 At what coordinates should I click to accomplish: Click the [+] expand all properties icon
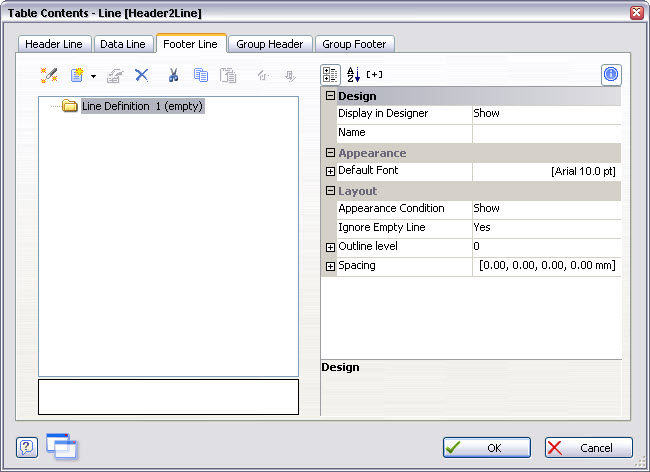(x=374, y=75)
